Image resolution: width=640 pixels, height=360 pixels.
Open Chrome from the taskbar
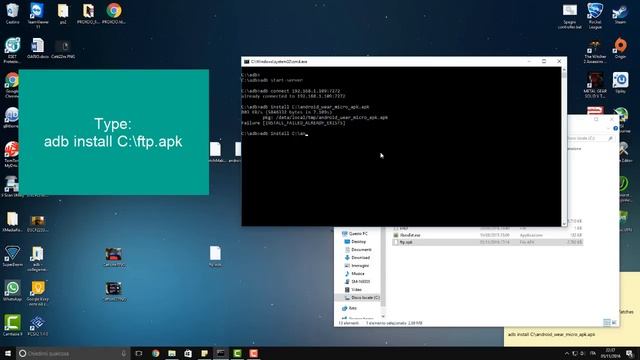(156, 353)
